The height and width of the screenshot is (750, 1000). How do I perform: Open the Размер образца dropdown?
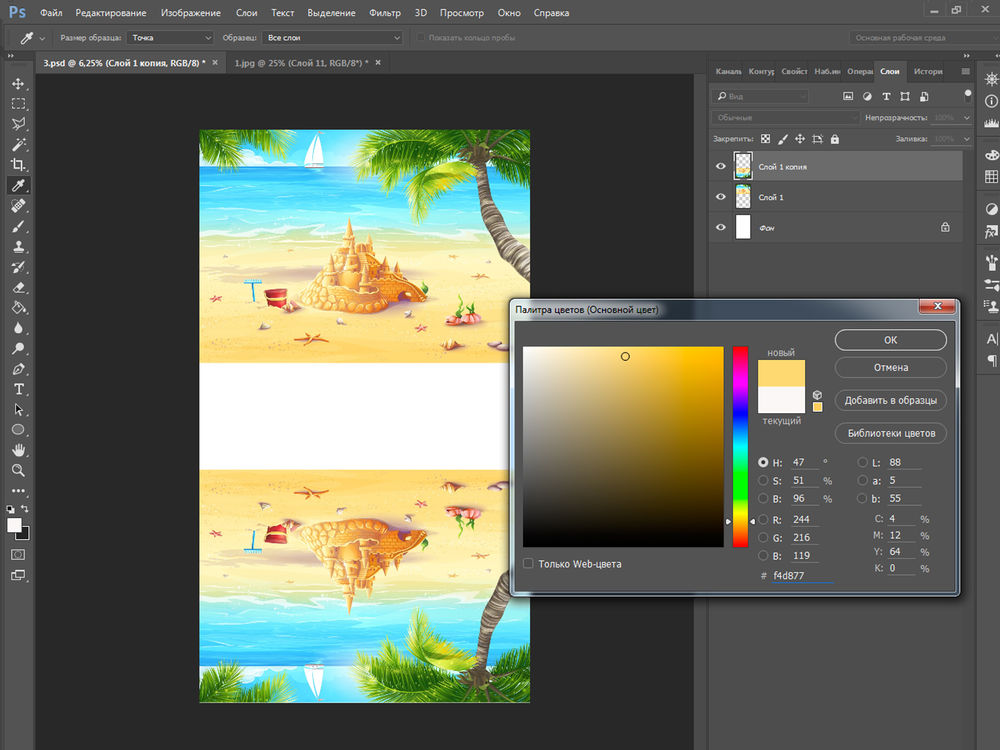pyautogui.click(x=171, y=38)
